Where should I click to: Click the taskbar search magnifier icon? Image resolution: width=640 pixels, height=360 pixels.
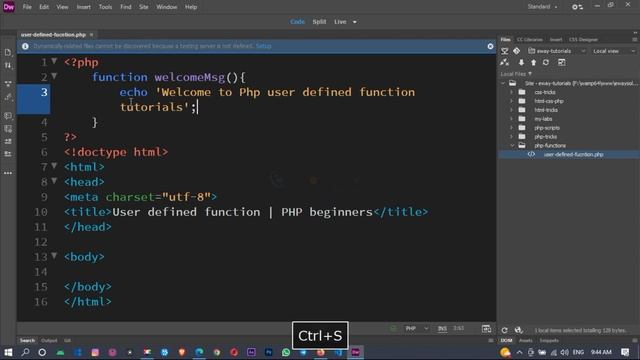tap(25, 352)
